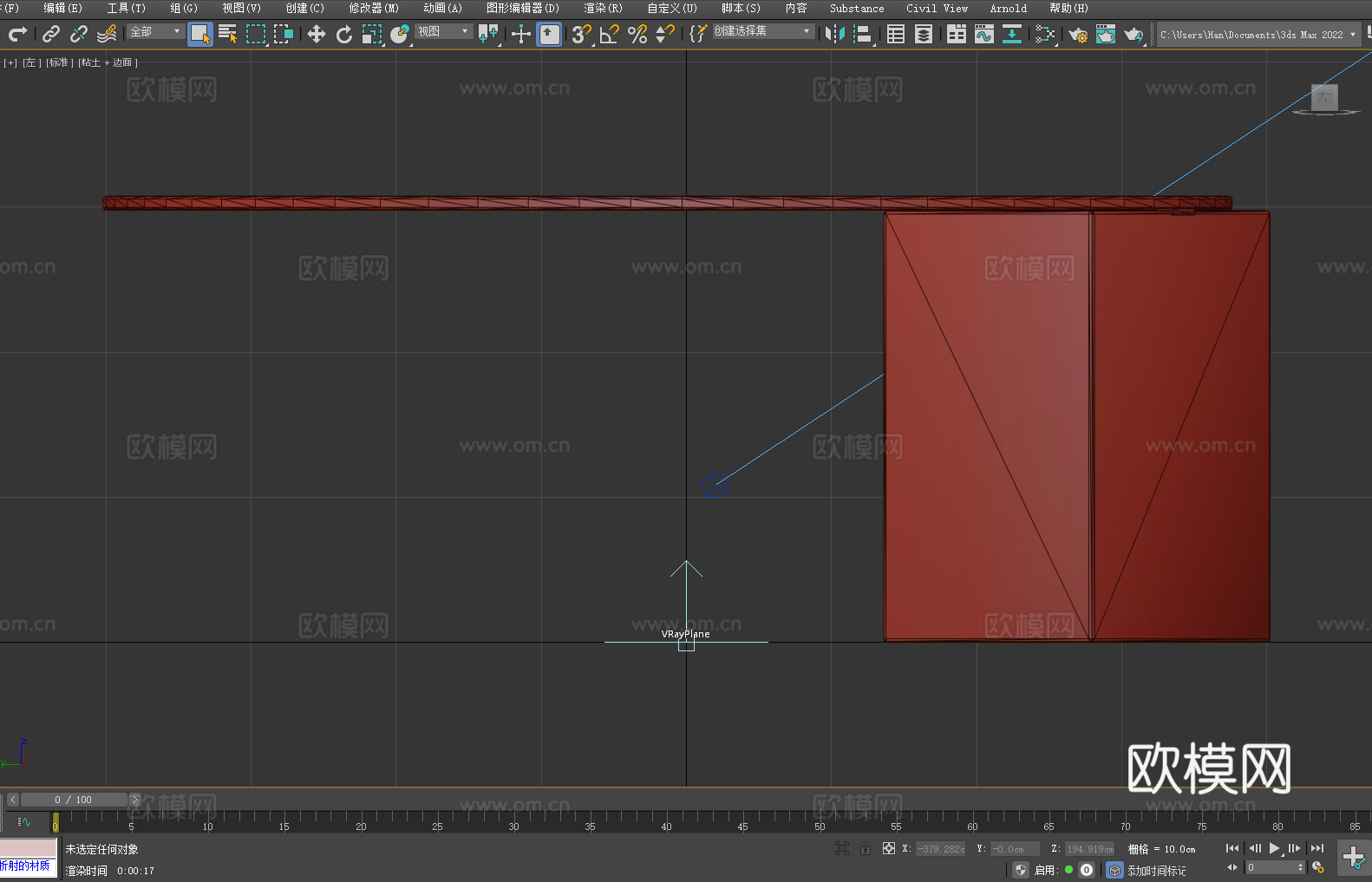Image resolution: width=1372 pixels, height=882 pixels.
Task: Open selection filter dropdown 全部
Action: [155, 31]
